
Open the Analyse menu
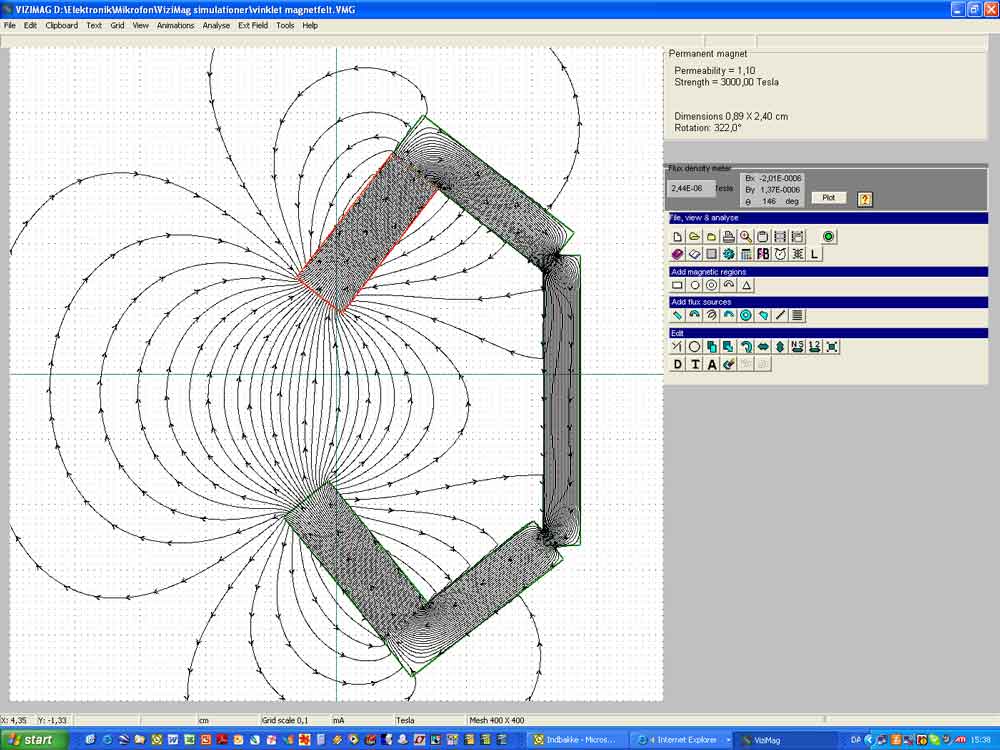click(216, 26)
